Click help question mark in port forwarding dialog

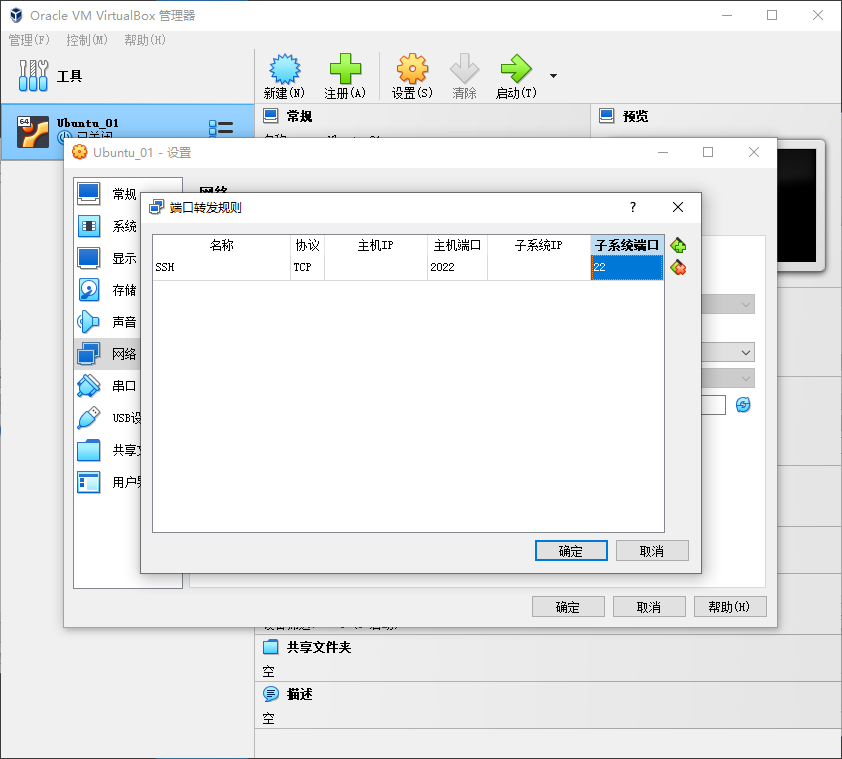pos(633,207)
